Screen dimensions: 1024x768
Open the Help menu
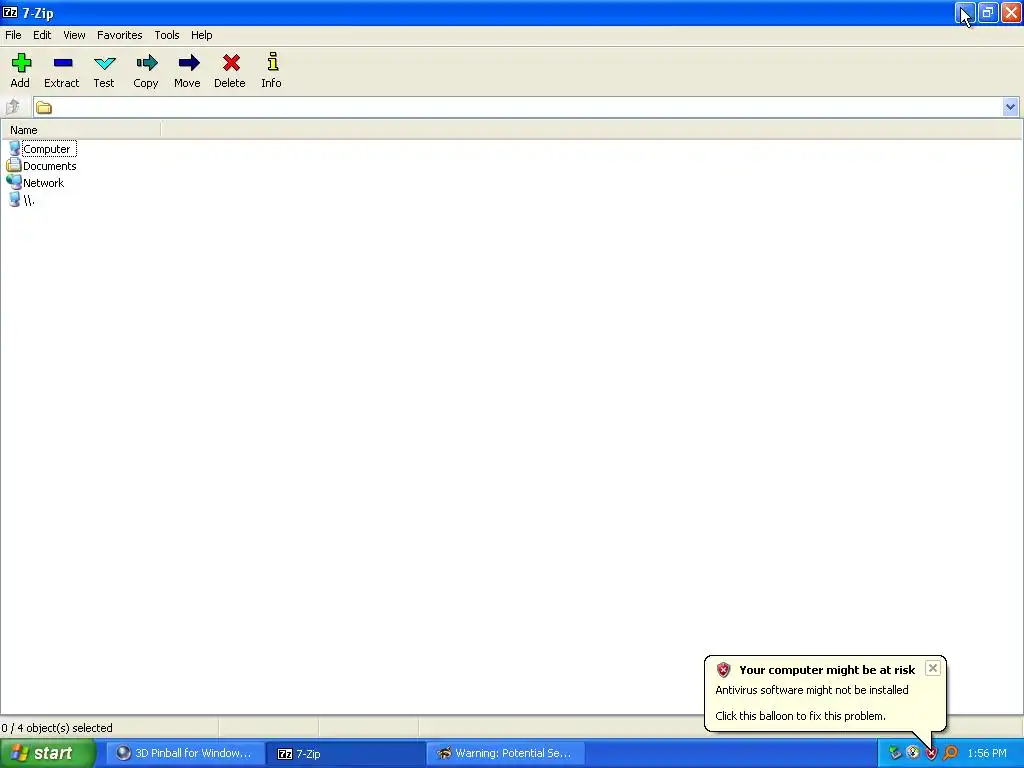[x=202, y=35]
